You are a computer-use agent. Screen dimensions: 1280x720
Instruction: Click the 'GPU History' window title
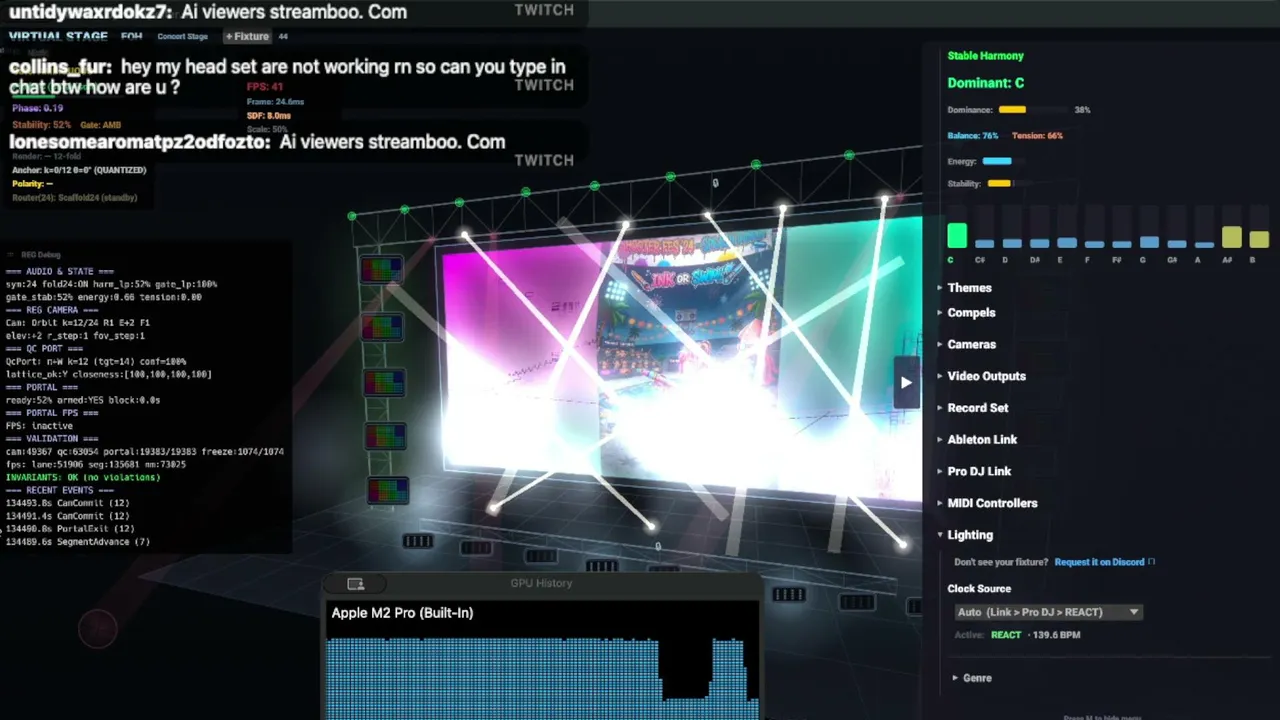point(541,584)
